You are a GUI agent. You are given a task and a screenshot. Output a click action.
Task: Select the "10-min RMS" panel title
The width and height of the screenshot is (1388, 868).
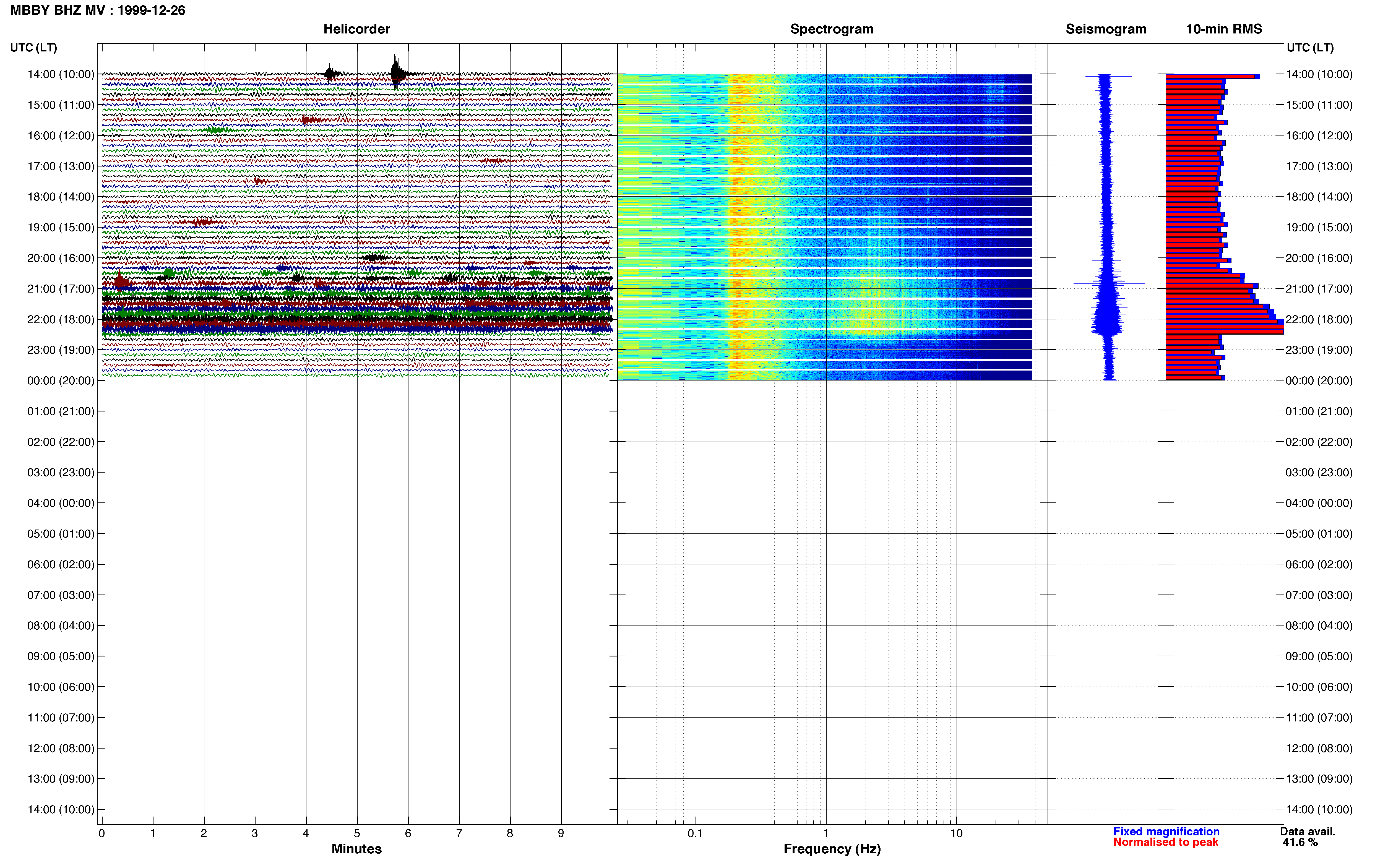click(x=1224, y=29)
